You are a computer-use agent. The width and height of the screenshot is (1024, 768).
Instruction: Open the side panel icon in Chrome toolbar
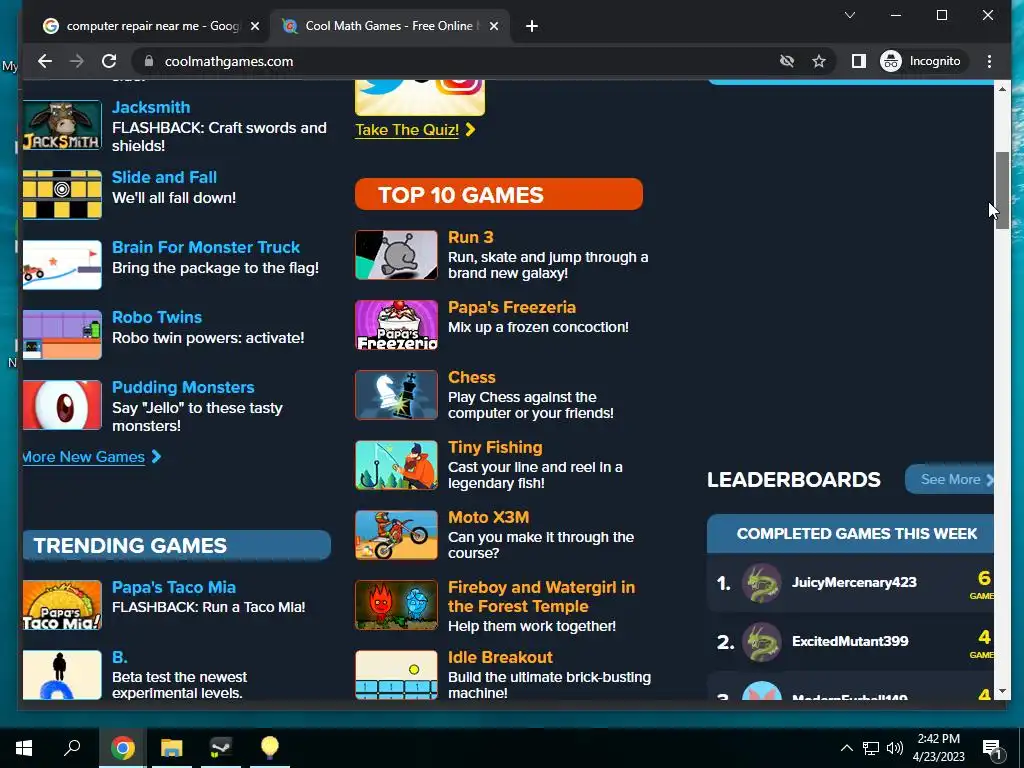[859, 61]
